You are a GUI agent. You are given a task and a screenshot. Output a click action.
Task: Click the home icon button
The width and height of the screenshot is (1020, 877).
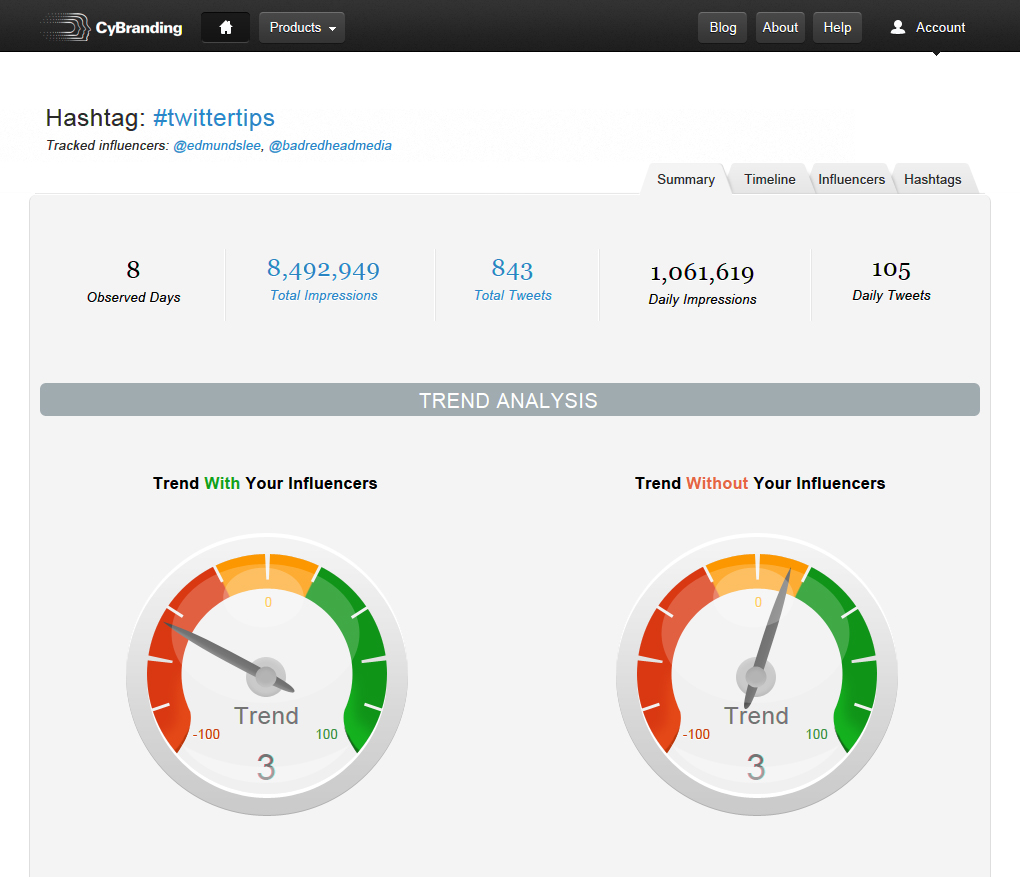point(225,28)
